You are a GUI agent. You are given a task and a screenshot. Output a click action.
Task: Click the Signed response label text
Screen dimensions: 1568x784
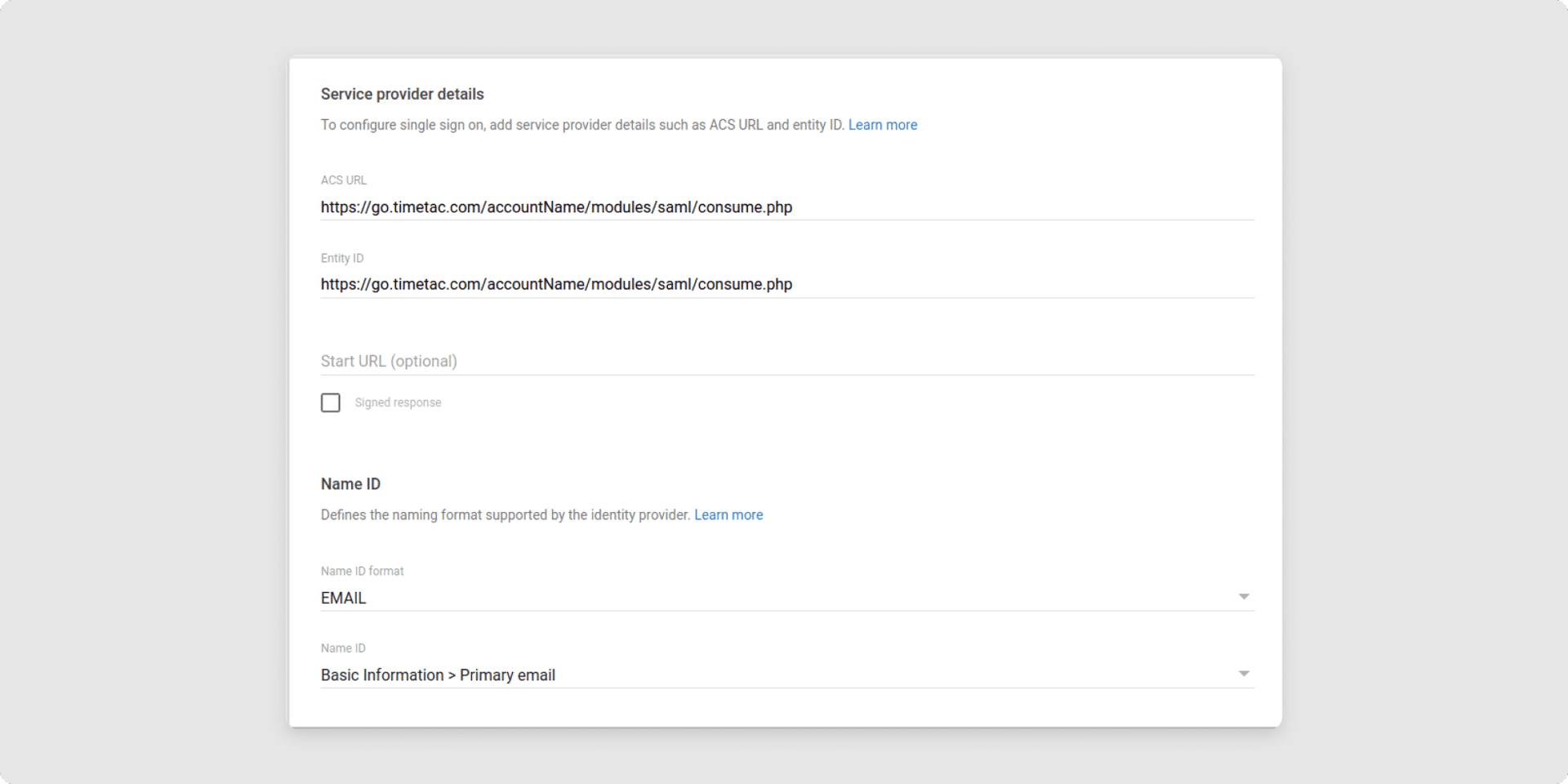coord(398,403)
